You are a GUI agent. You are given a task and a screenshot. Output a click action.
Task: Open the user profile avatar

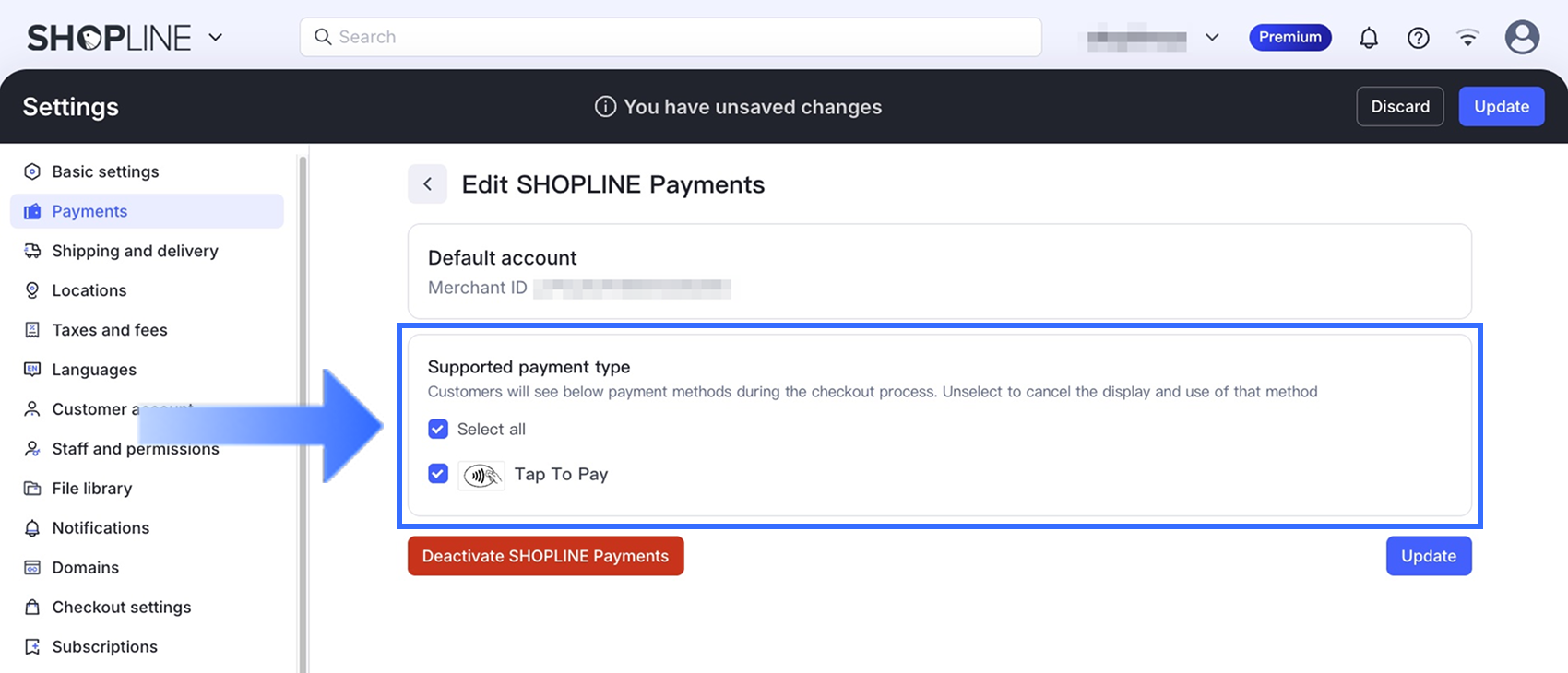(x=1522, y=38)
